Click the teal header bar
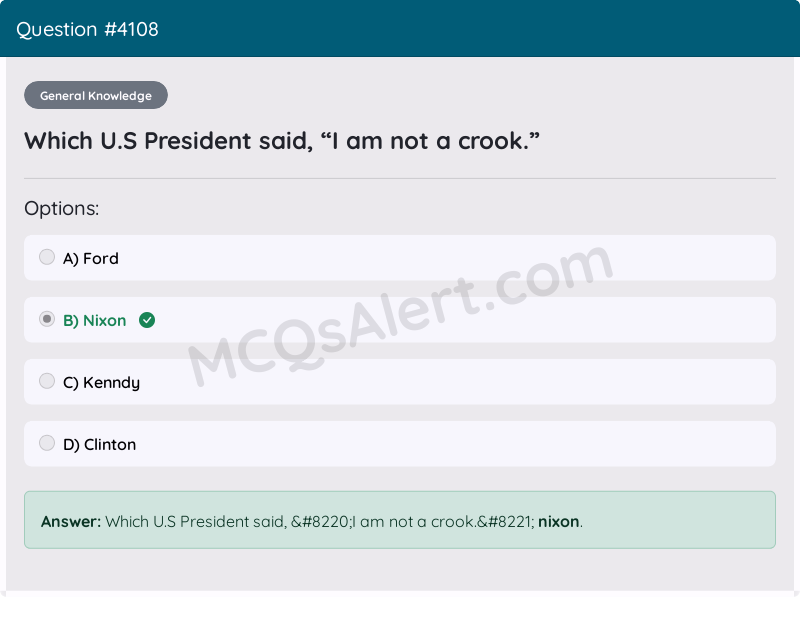800x621 pixels. (400, 29)
